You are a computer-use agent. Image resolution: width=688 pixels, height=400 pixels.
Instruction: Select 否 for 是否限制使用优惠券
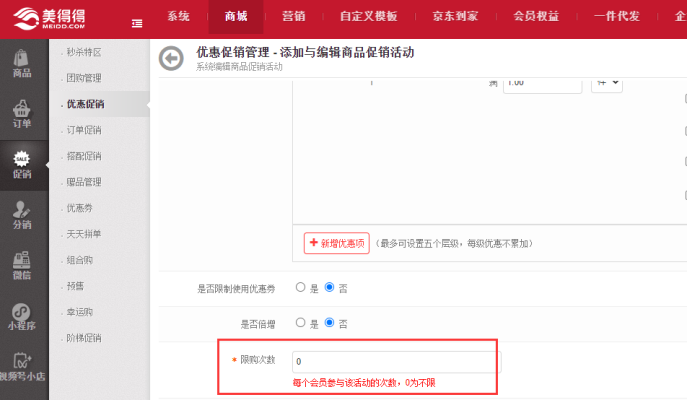329,287
